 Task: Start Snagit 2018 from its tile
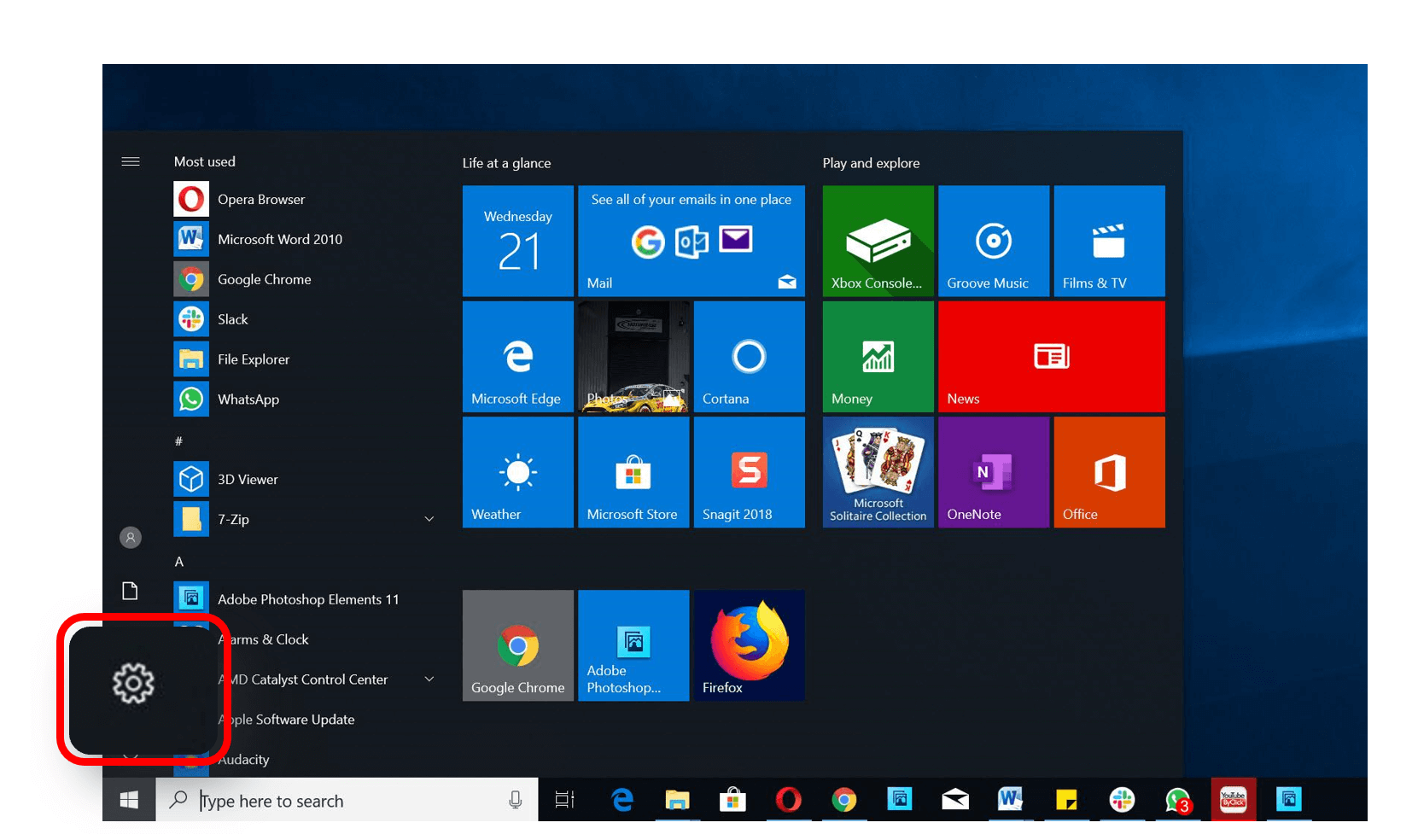click(x=749, y=472)
